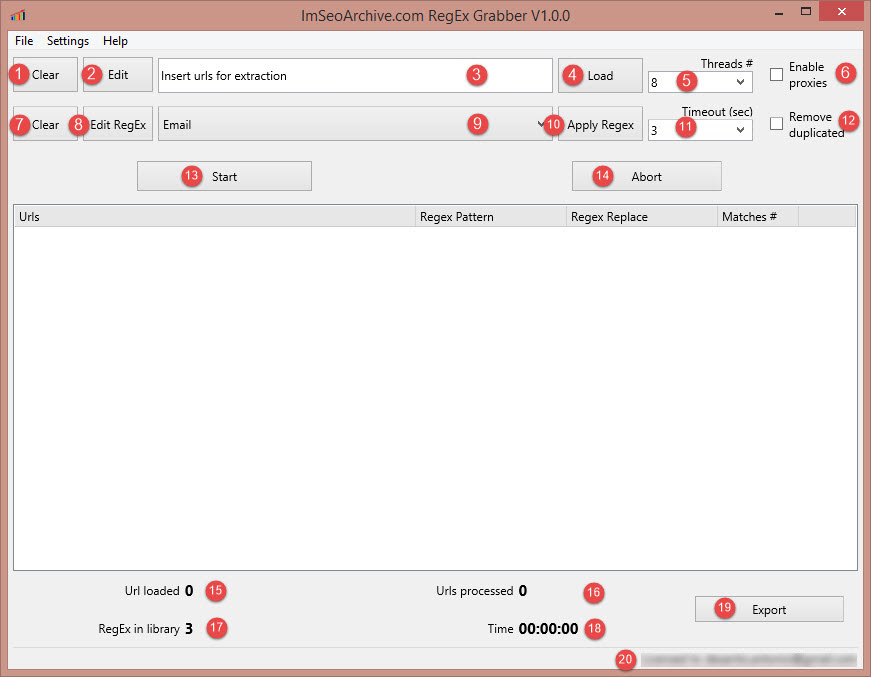Click the 'Urls processed' counter text

coord(481,590)
